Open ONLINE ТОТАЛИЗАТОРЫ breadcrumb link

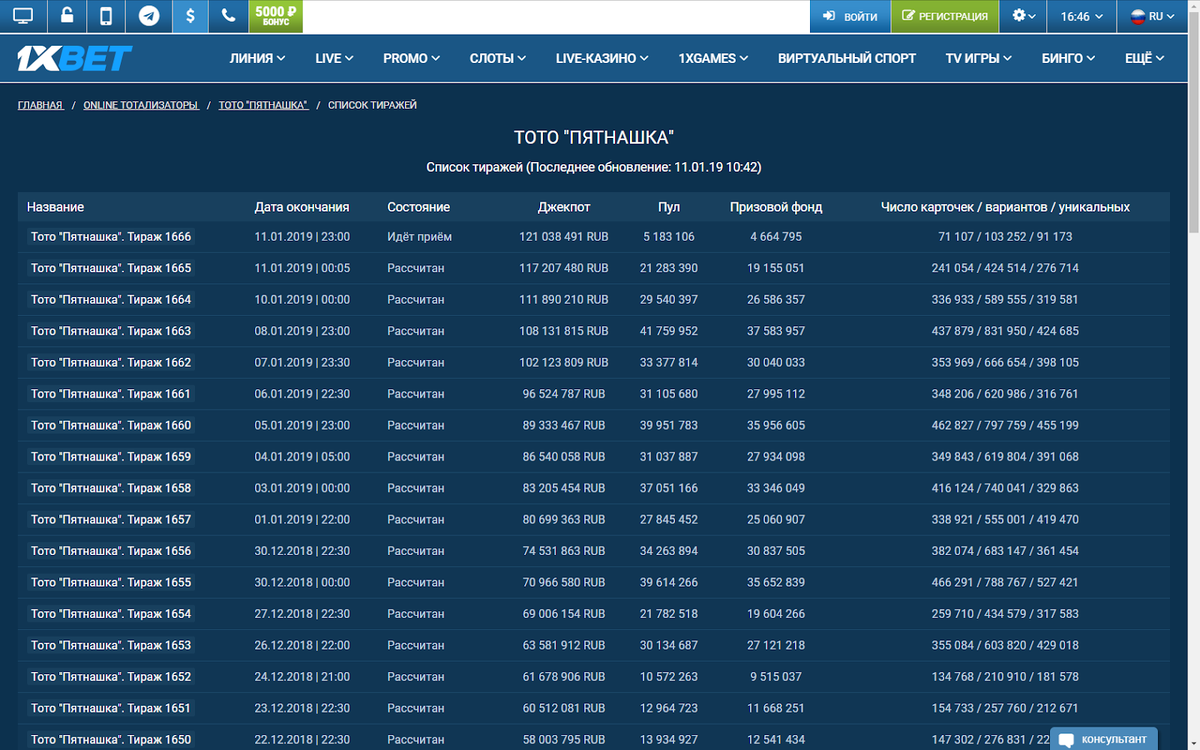click(141, 105)
